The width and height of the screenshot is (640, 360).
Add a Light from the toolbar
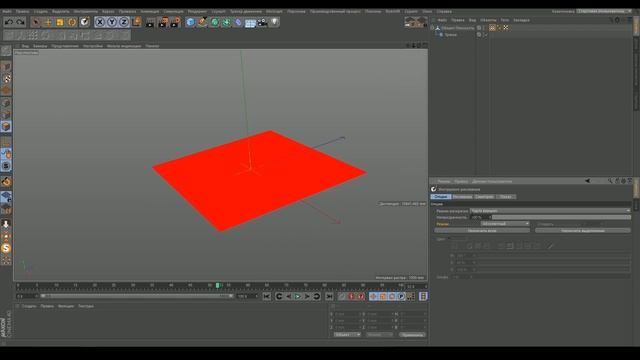click(x=274, y=22)
